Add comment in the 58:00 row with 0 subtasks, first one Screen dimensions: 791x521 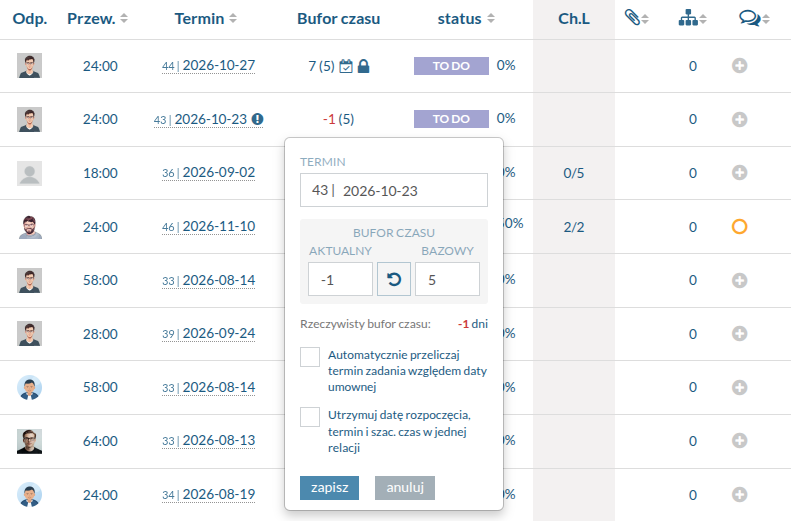click(x=740, y=280)
